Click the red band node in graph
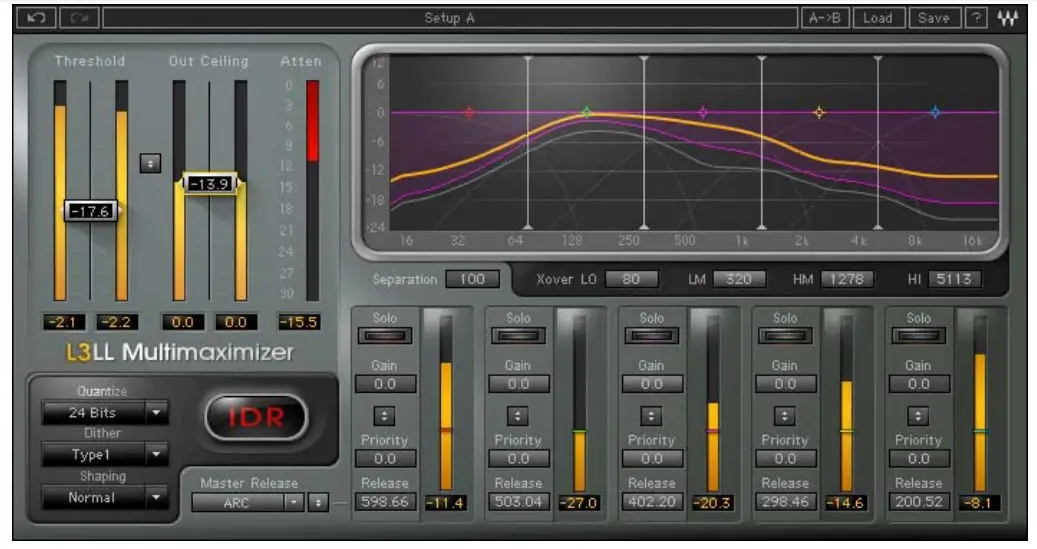 [x=469, y=112]
